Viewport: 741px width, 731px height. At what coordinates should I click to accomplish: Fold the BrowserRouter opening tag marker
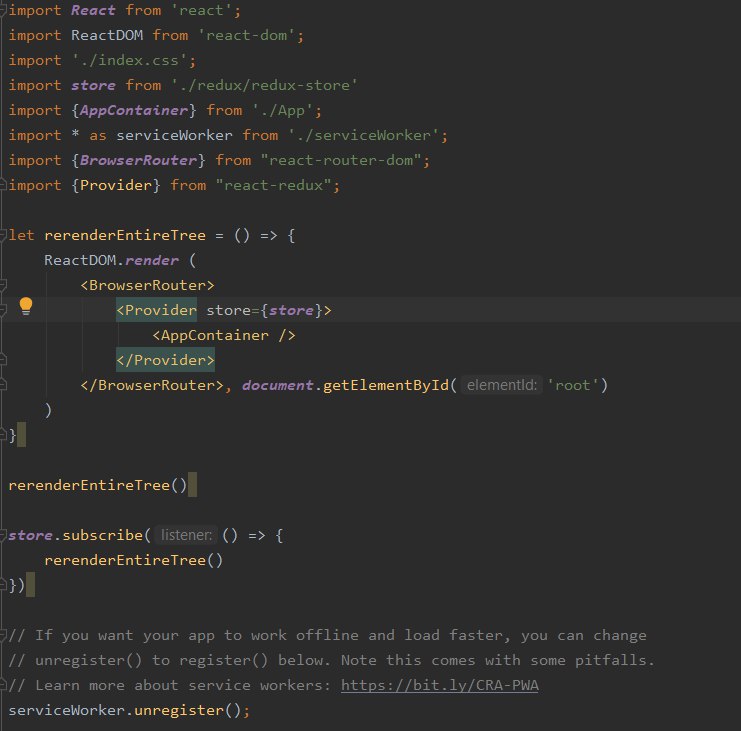point(3,285)
